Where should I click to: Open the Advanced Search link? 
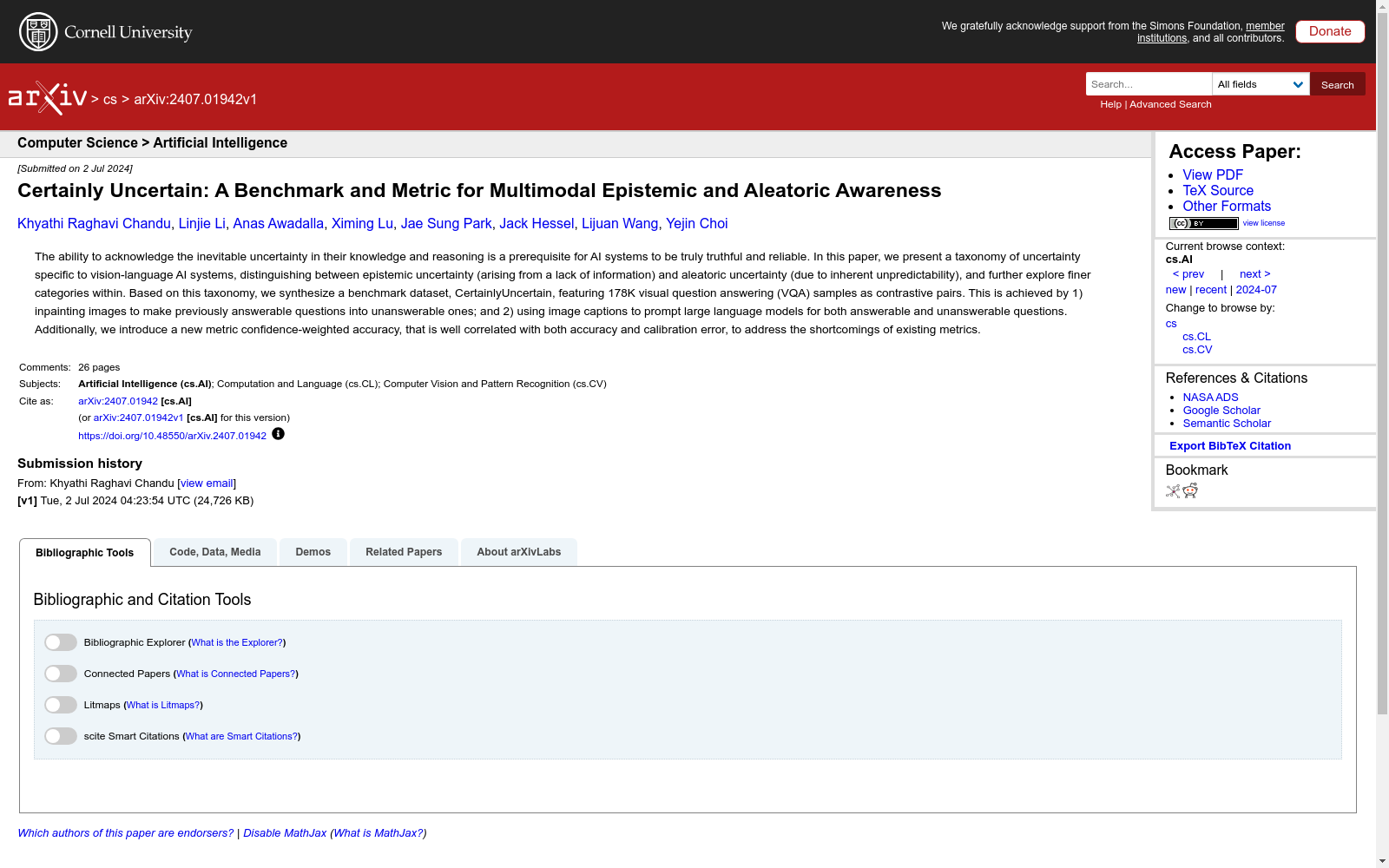1170,104
